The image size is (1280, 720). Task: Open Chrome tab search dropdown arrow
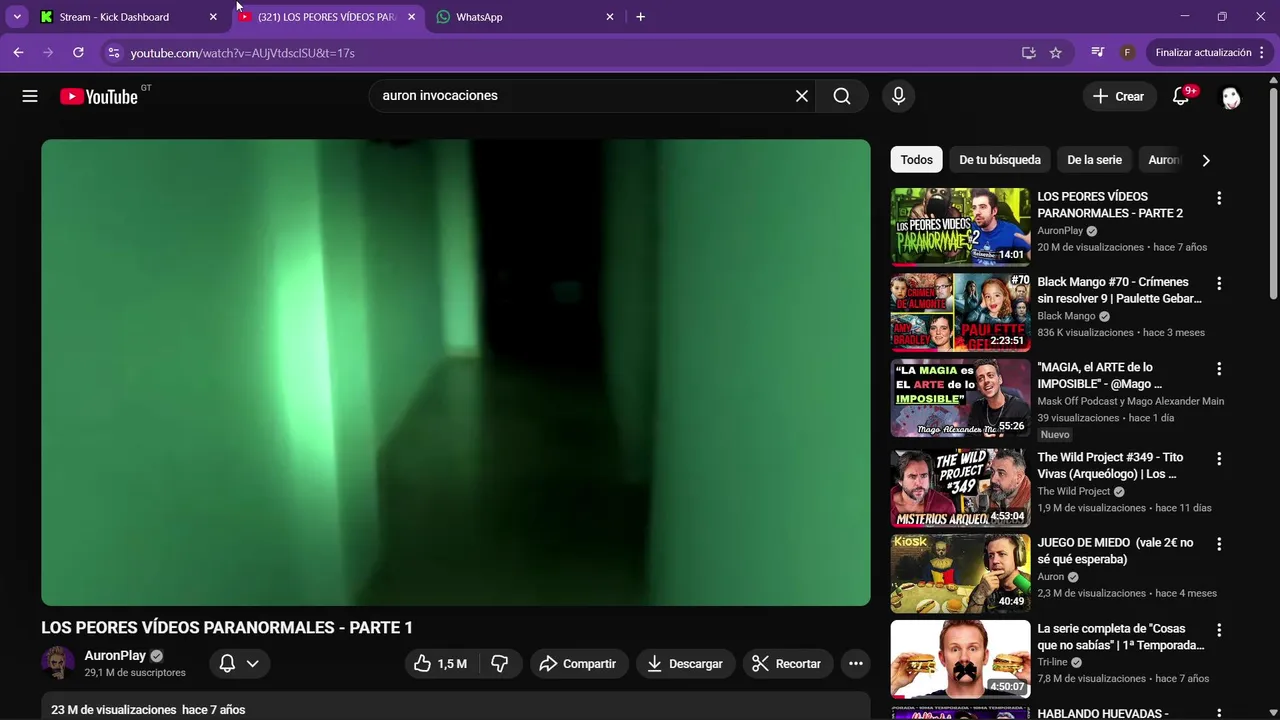(17, 17)
